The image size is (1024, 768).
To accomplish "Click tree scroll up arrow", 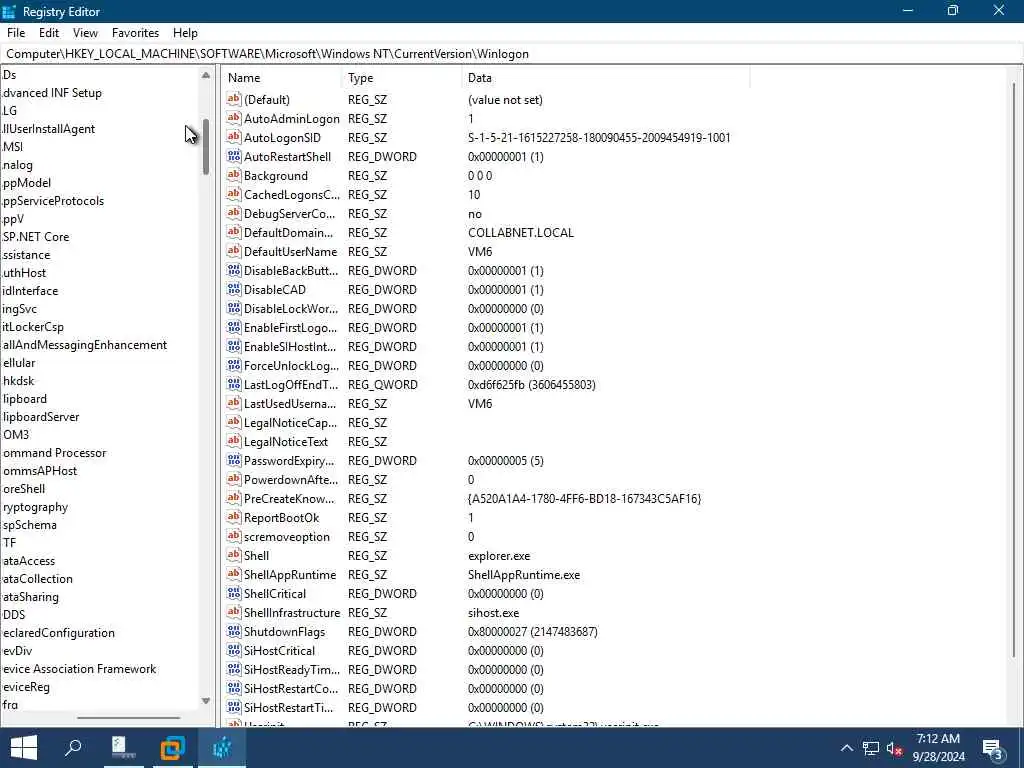I will click(206, 75).
